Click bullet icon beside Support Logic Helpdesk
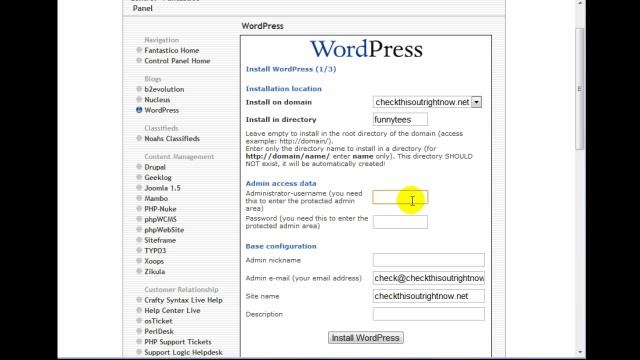The width and height of the screenshot is (640, 360). pos(139,352)
